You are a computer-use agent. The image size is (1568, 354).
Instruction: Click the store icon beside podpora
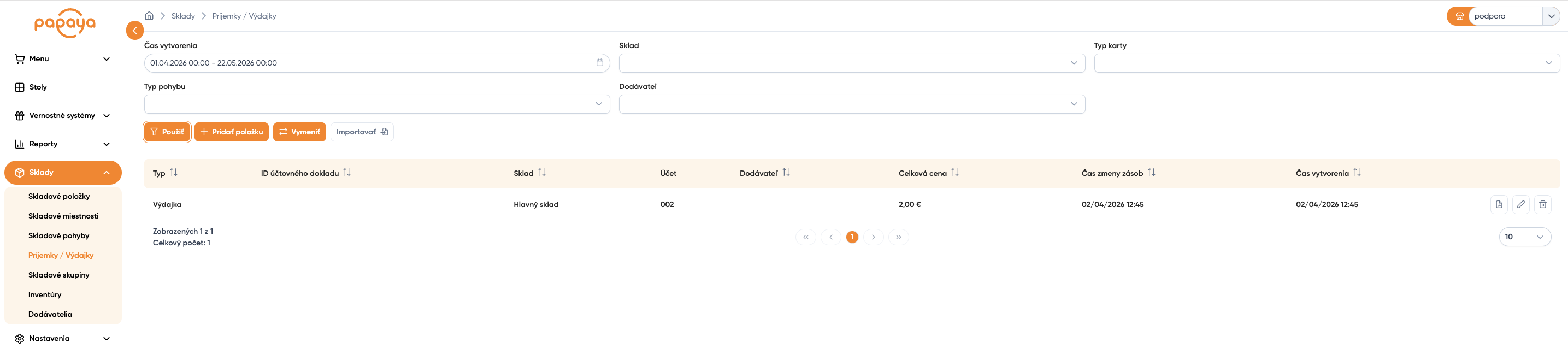(x=1459, y=16)
